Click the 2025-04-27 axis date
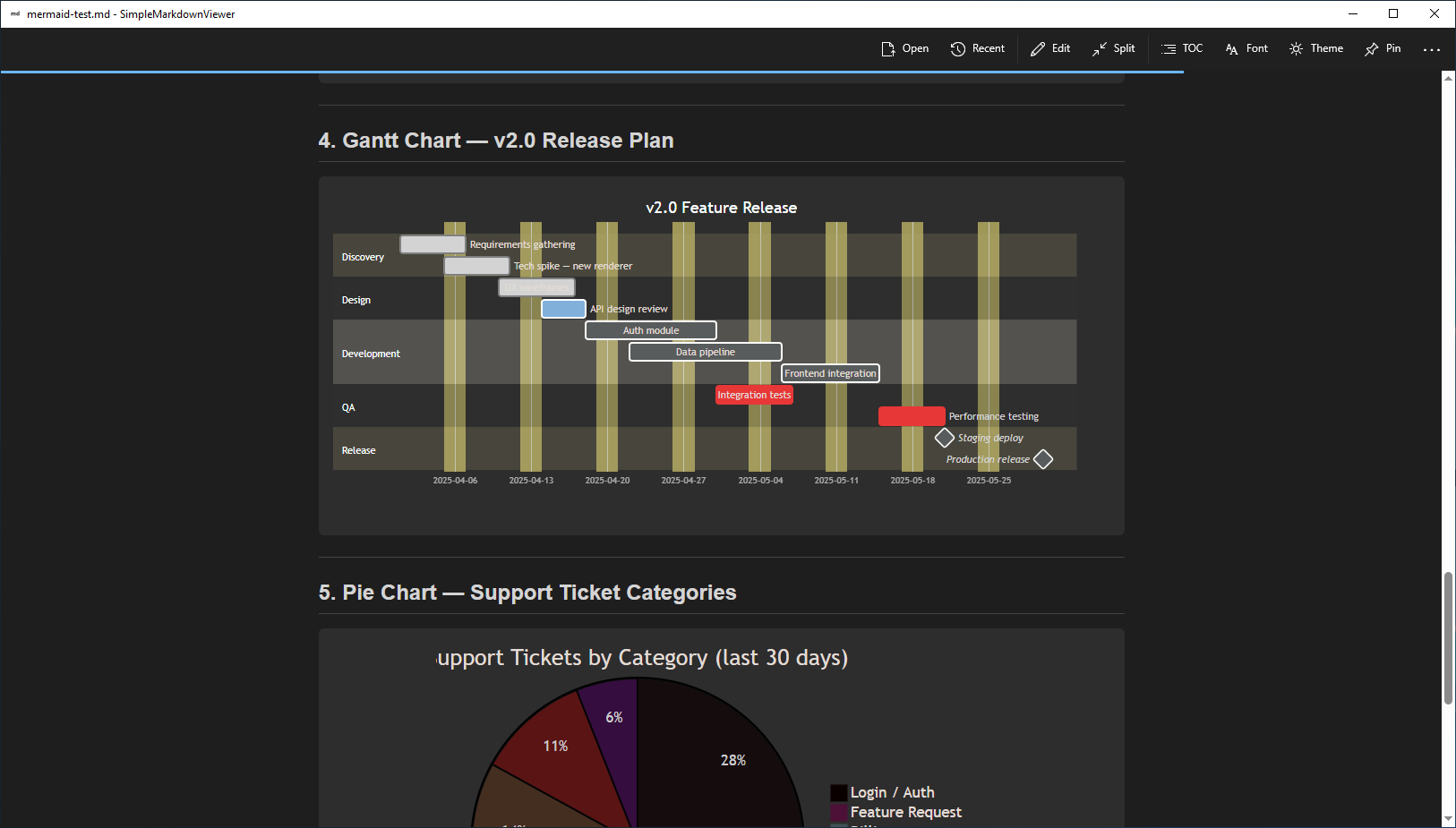1456x828 pixels. click(683, 481)
